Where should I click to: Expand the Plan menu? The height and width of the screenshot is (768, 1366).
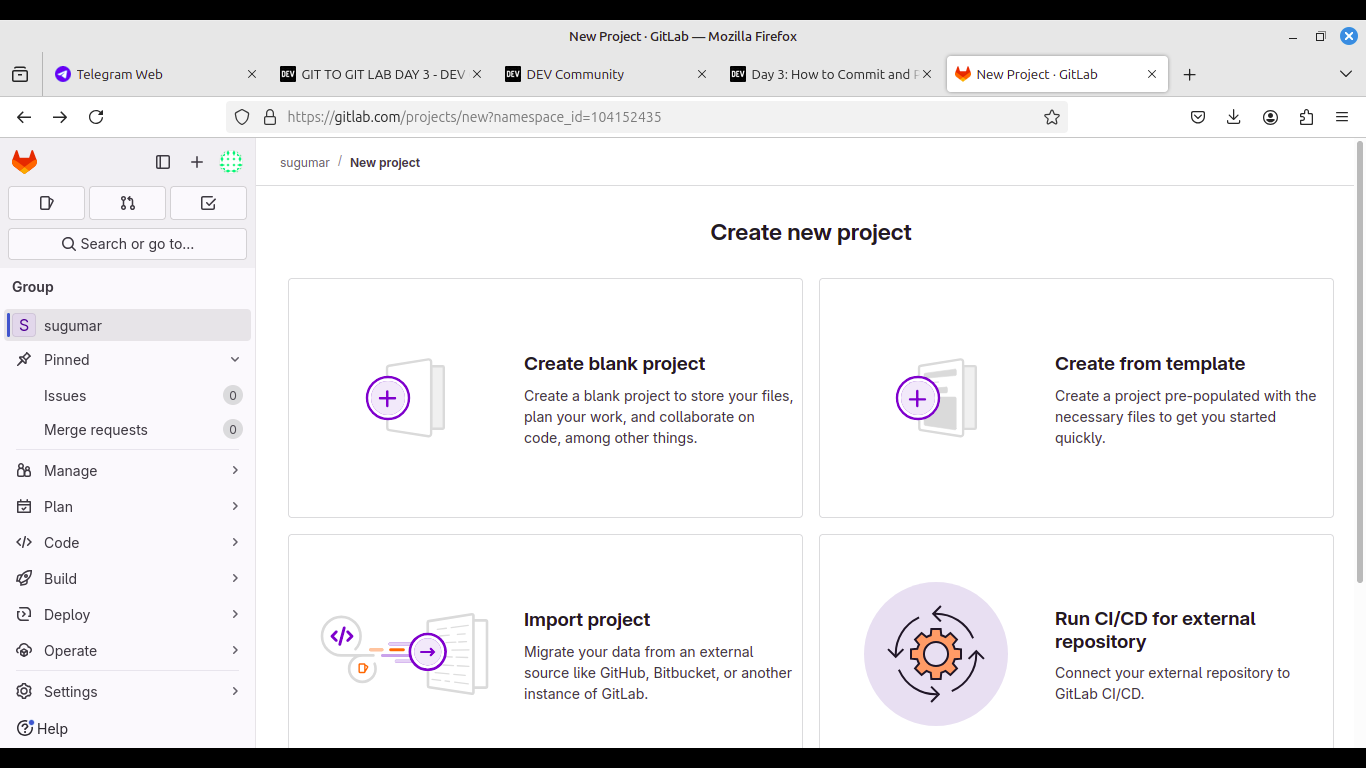coord(127,507)
